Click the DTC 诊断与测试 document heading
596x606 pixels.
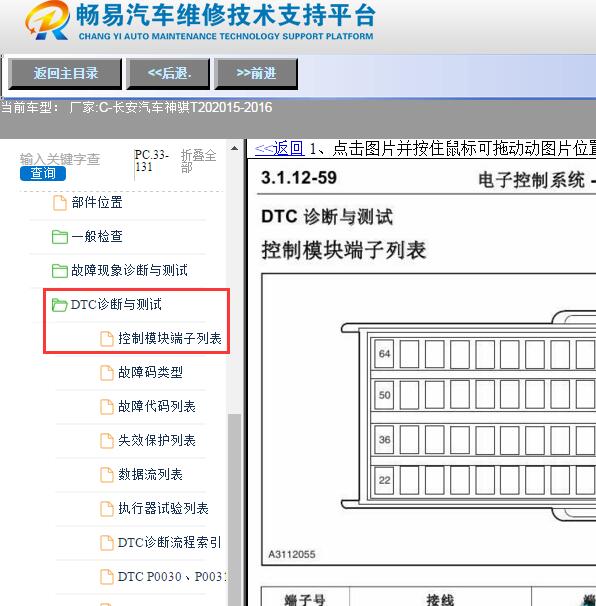click(327, 216)
